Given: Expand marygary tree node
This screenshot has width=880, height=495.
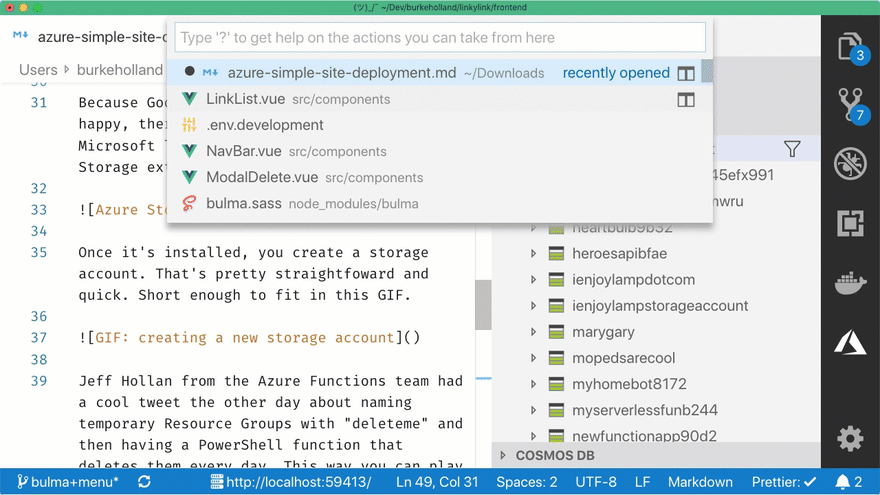Looking at the screenshot, I should pos(533,332).
